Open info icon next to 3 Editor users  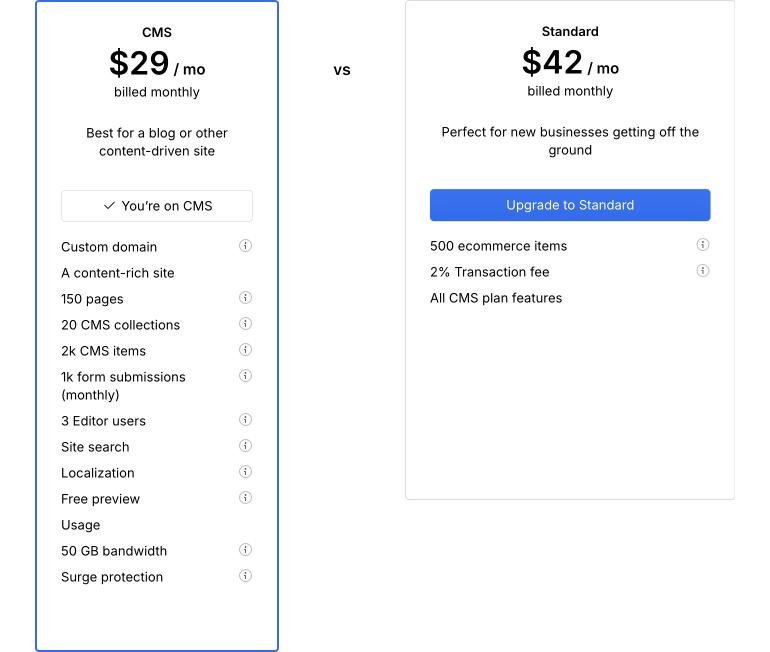pyautogui.click(x=245, y=420)
